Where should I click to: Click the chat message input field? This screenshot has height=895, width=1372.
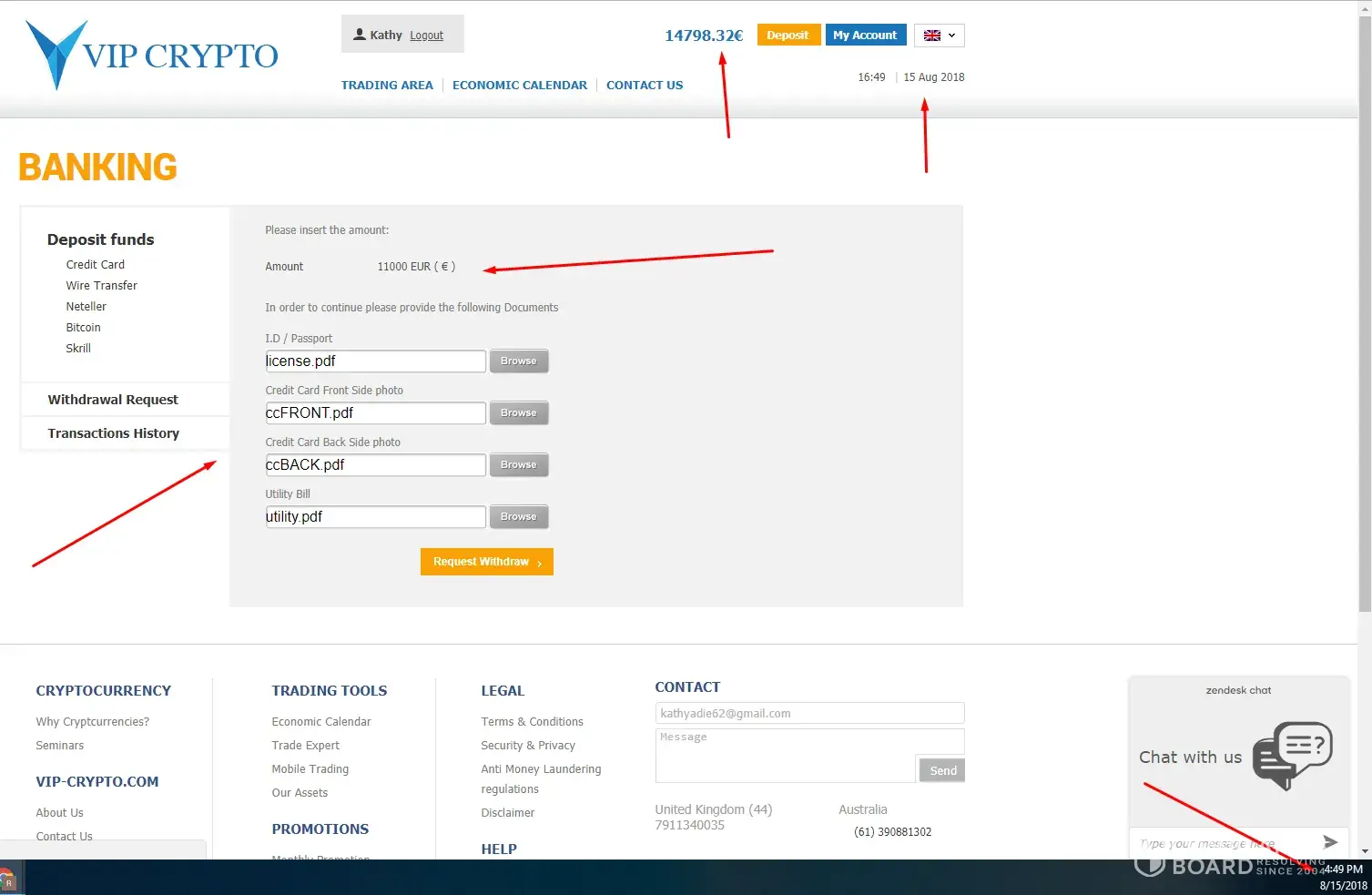click(1223, 843)
